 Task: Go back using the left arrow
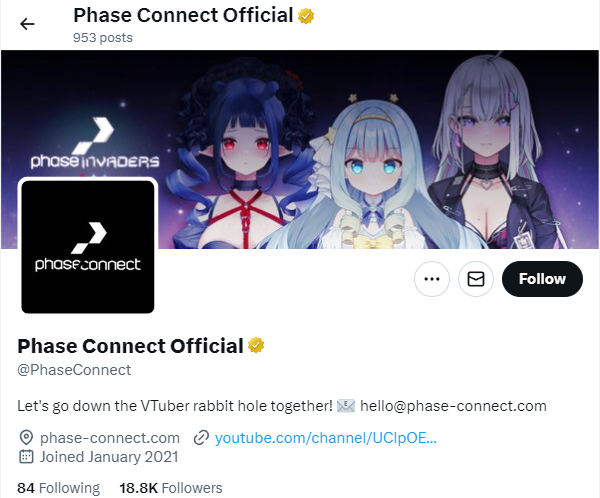[x=27, y=24]
